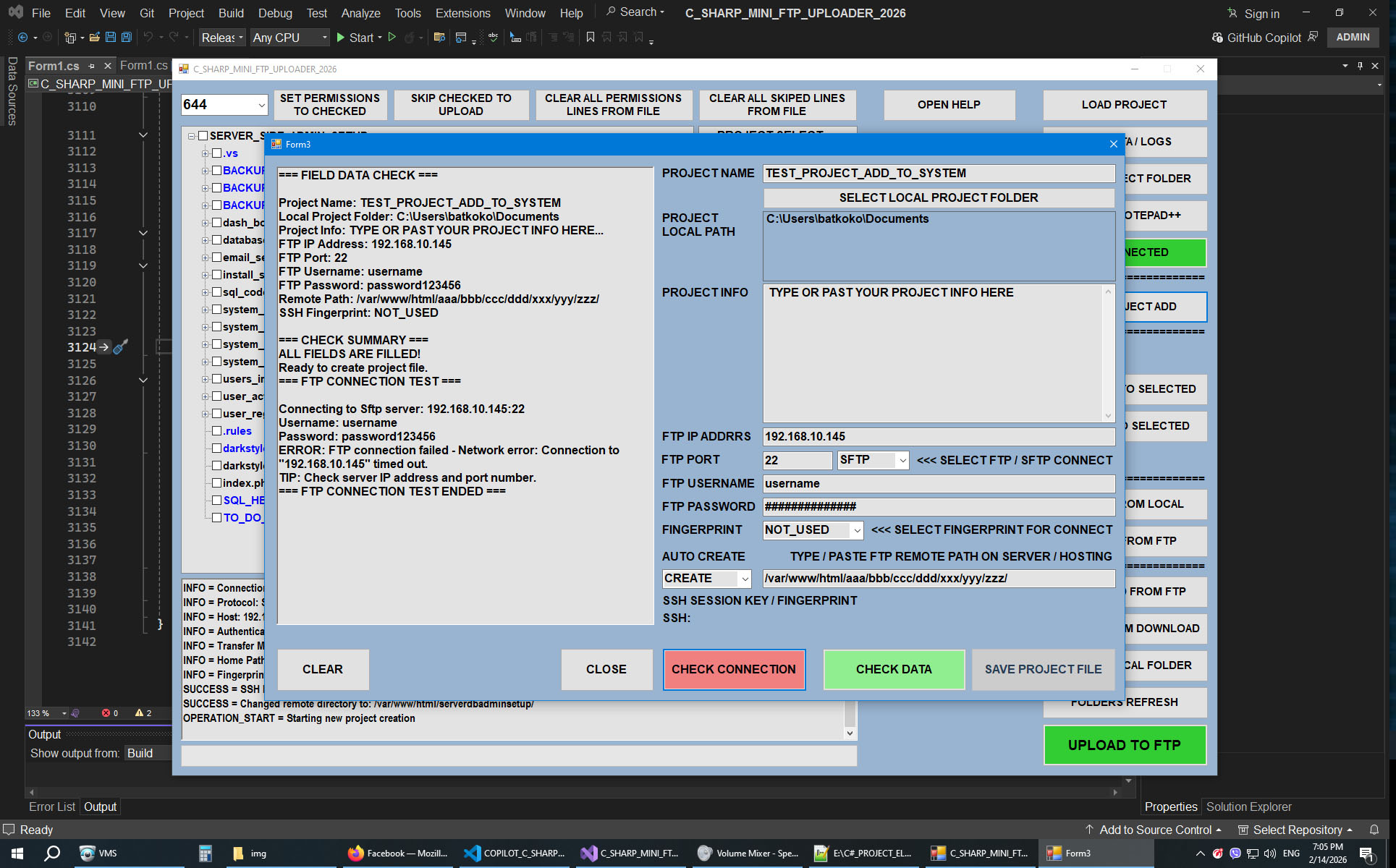Open the notifications bell in status bar
1396x868 pixels.
pos(1374,830)
